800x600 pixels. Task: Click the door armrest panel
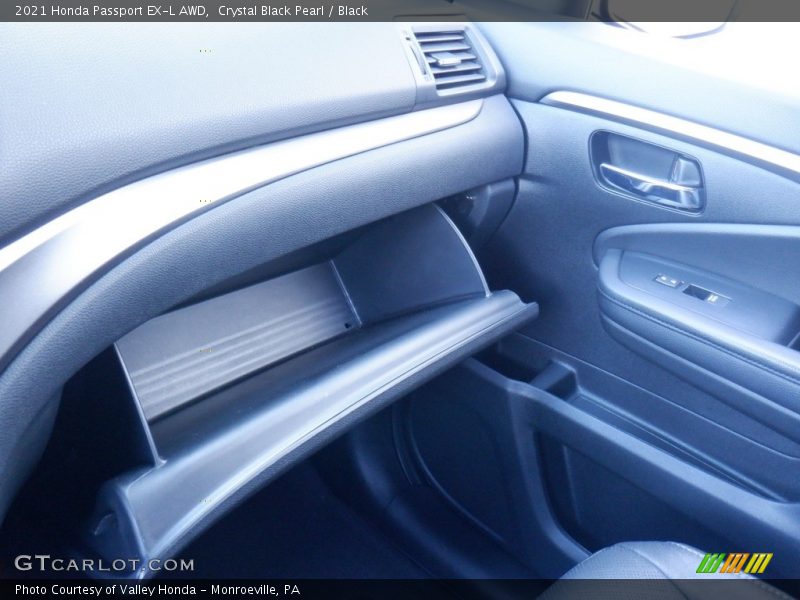pyautogui.click(x=700, y=320)
